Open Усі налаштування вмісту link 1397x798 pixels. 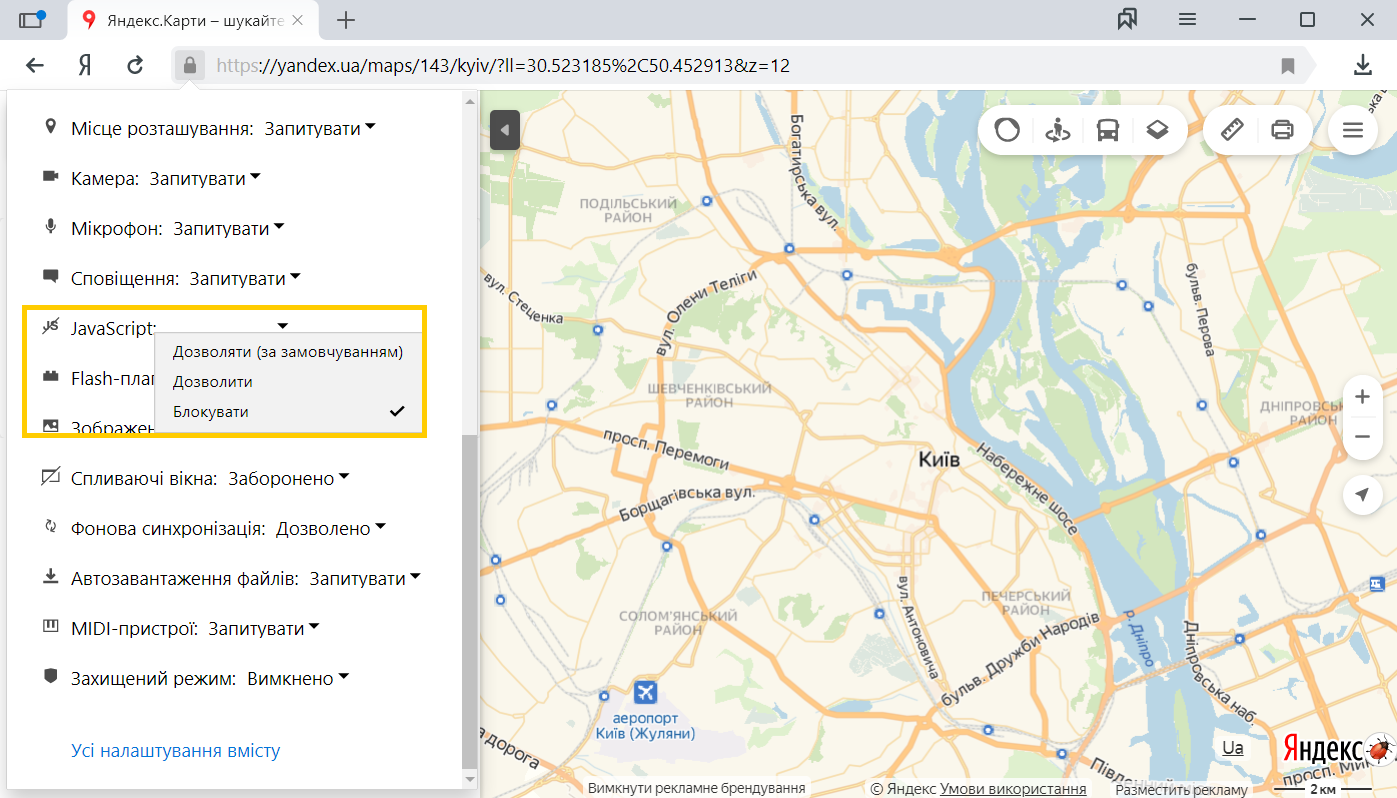pos(176,751)
